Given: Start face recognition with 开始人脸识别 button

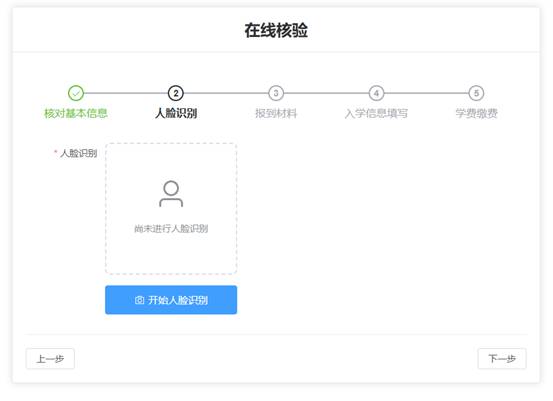Looking at the screenshot, I should 171,300.
